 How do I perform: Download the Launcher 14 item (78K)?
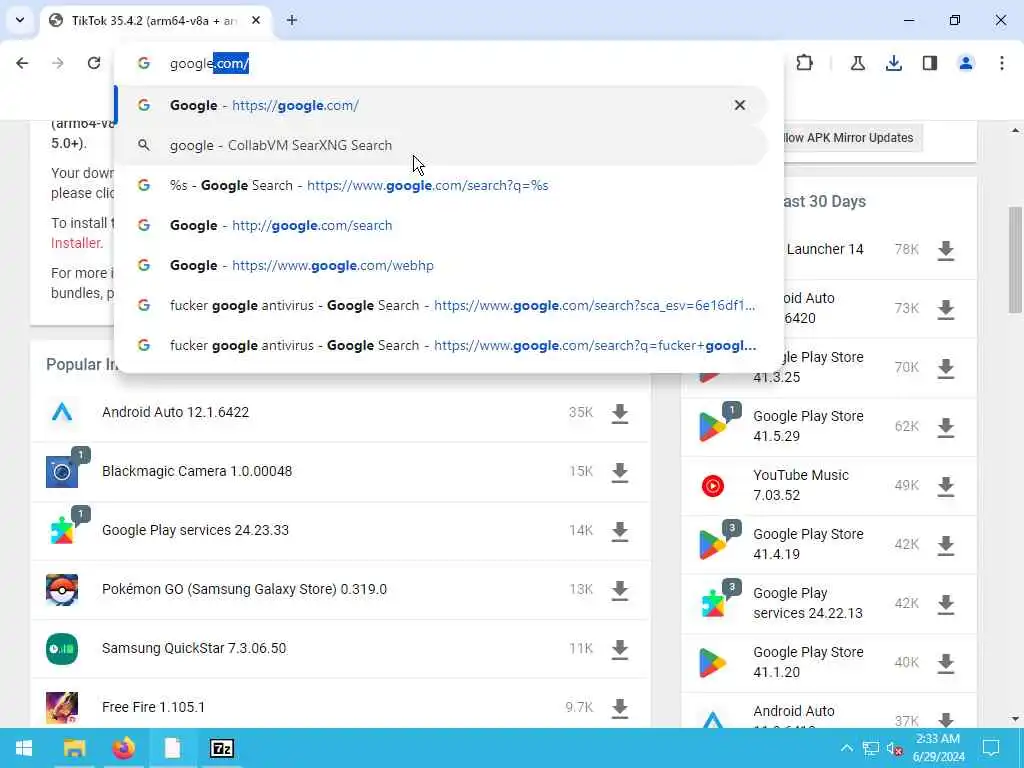pyautogui.click(x=946, y=250)
